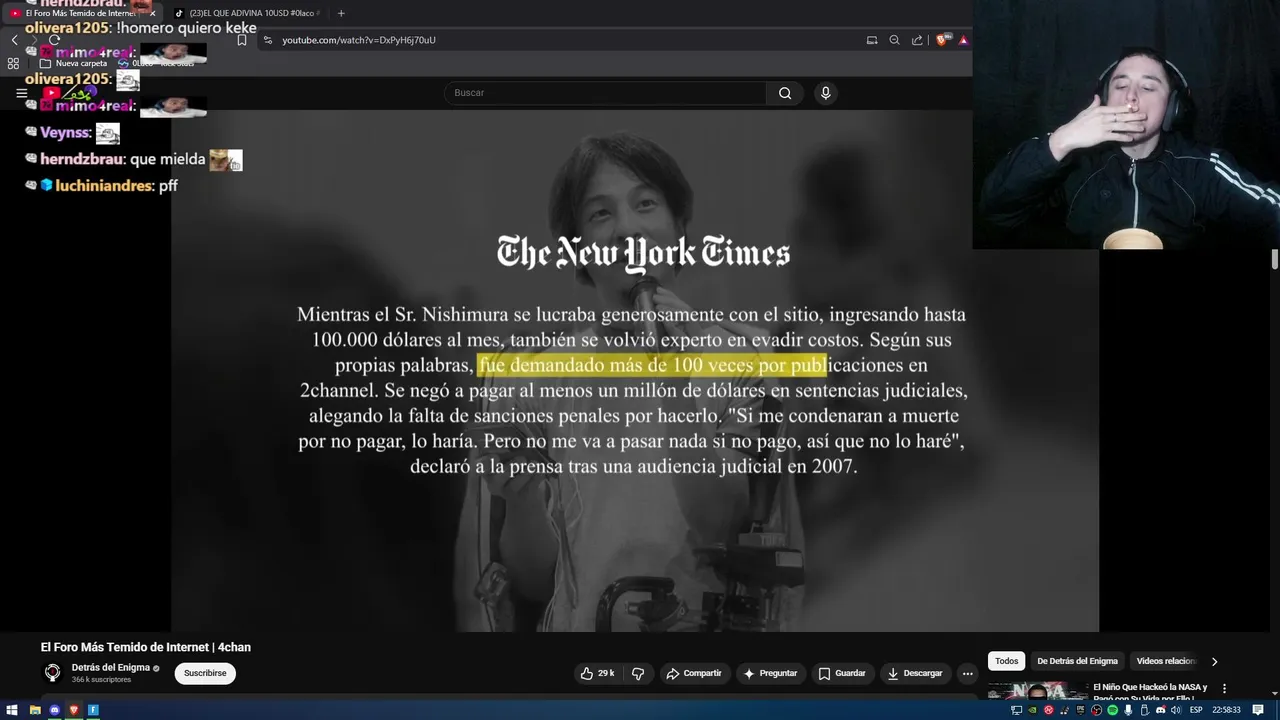Save the video with 'Guardar' button

click(841, 673)
